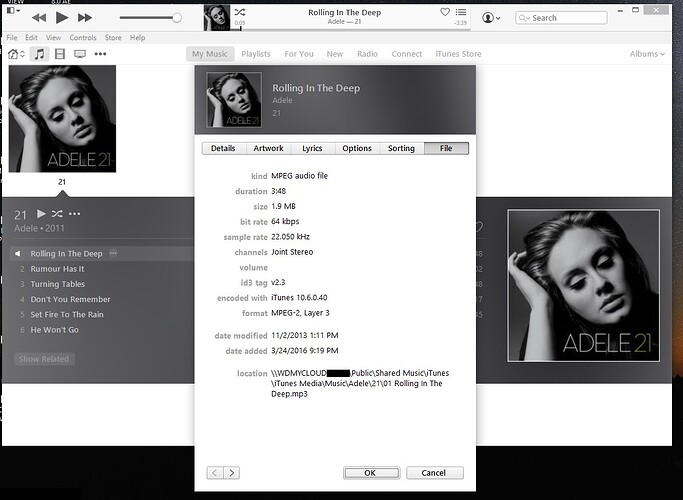The height and width of the screenshot is (500, 683).
Task: Open the Edit menu
Action: tap(31, 38)
